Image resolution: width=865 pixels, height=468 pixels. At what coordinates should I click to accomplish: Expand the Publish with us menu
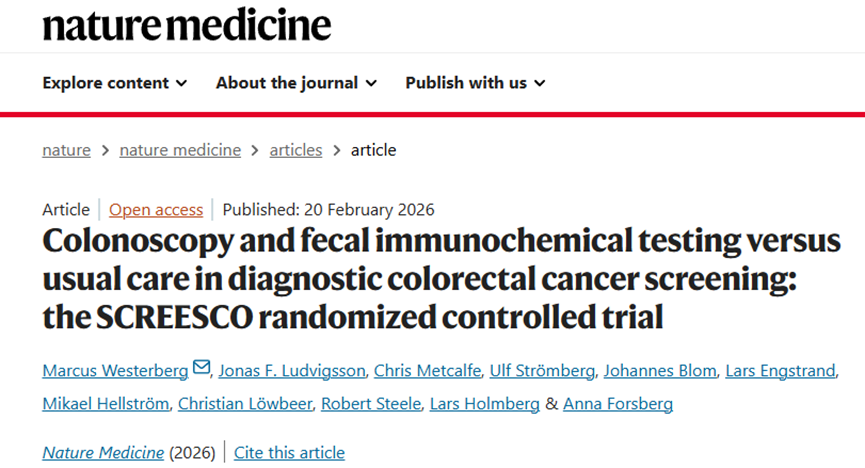475,83
